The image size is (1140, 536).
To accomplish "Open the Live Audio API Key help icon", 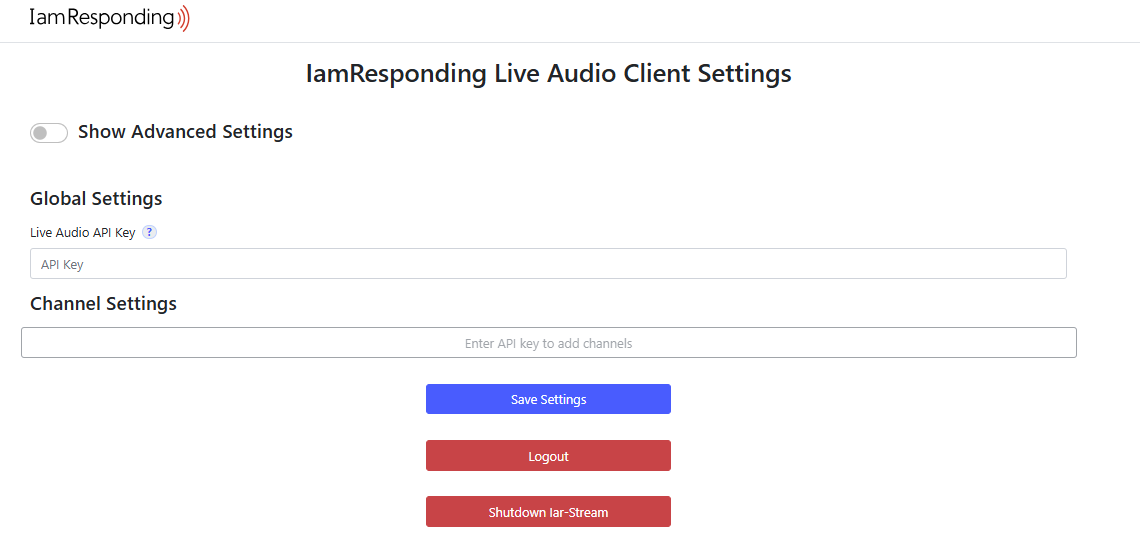I will click(149, 233).
